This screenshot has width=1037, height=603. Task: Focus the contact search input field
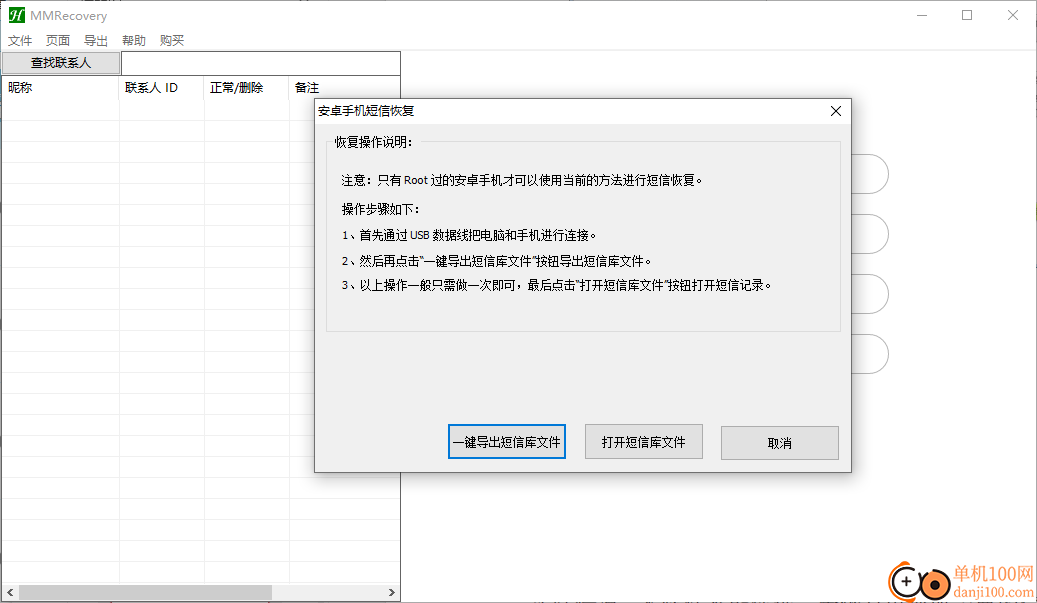click(x=261, y=63)
